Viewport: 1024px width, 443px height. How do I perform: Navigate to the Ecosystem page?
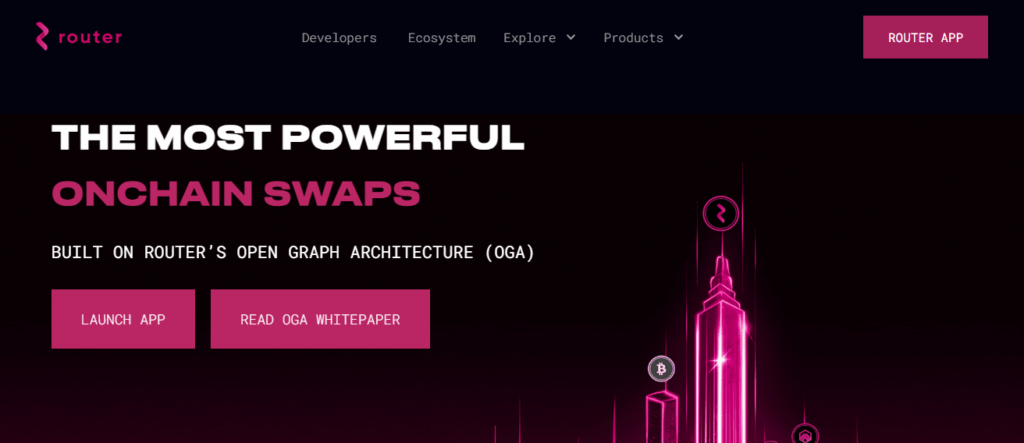441,37
